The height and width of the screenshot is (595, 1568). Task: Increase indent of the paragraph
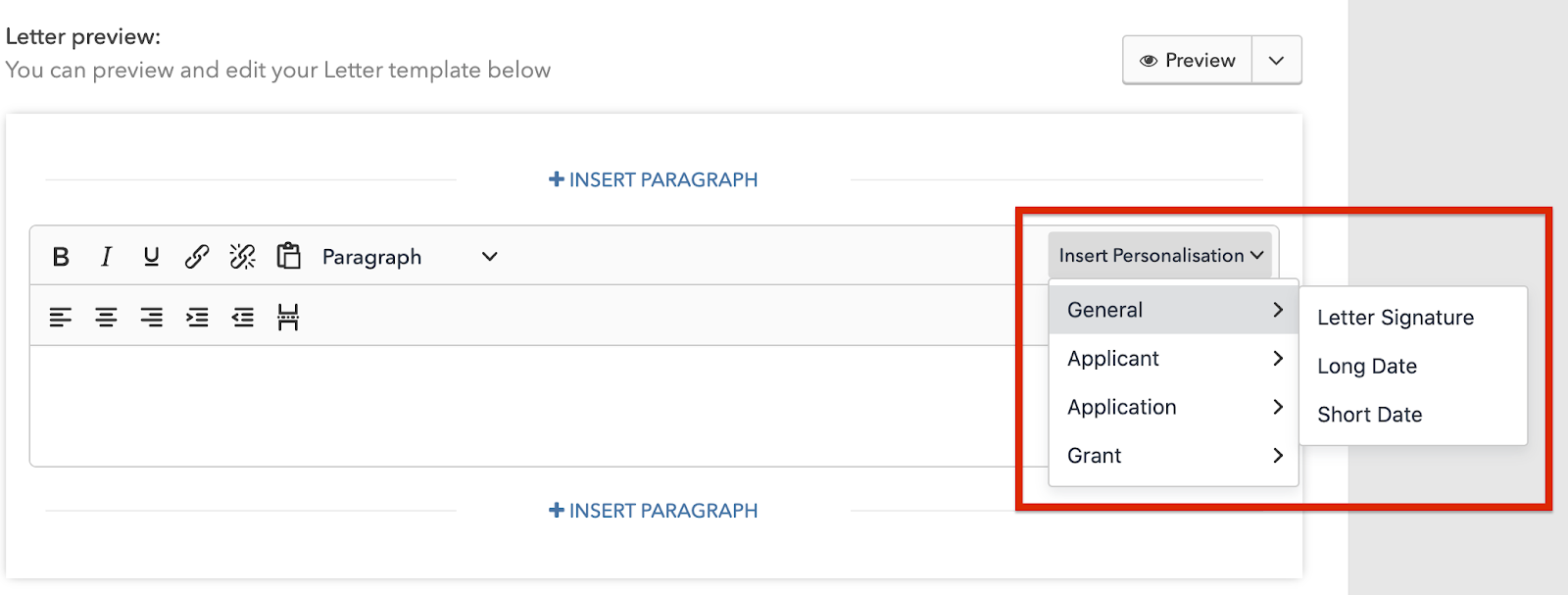coord(197,317)
